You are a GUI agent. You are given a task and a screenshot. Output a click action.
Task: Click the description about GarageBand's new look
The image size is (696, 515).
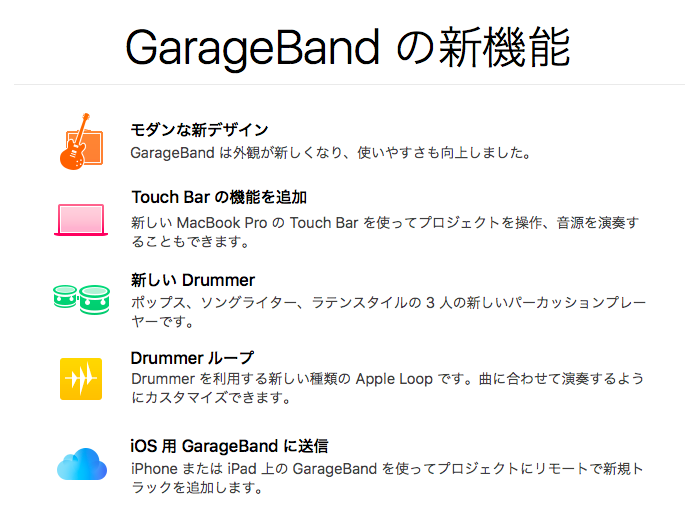[331, 153]
